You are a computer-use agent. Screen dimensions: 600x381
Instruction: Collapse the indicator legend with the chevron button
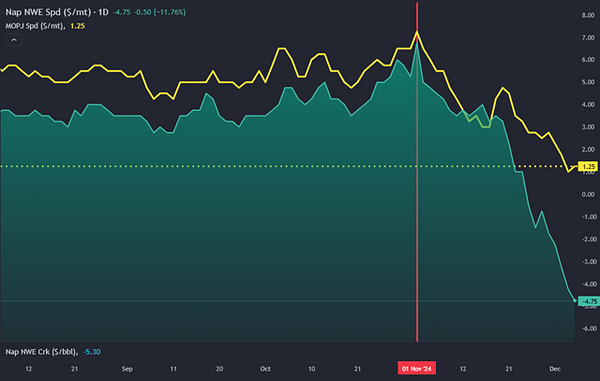click(14, 40)
